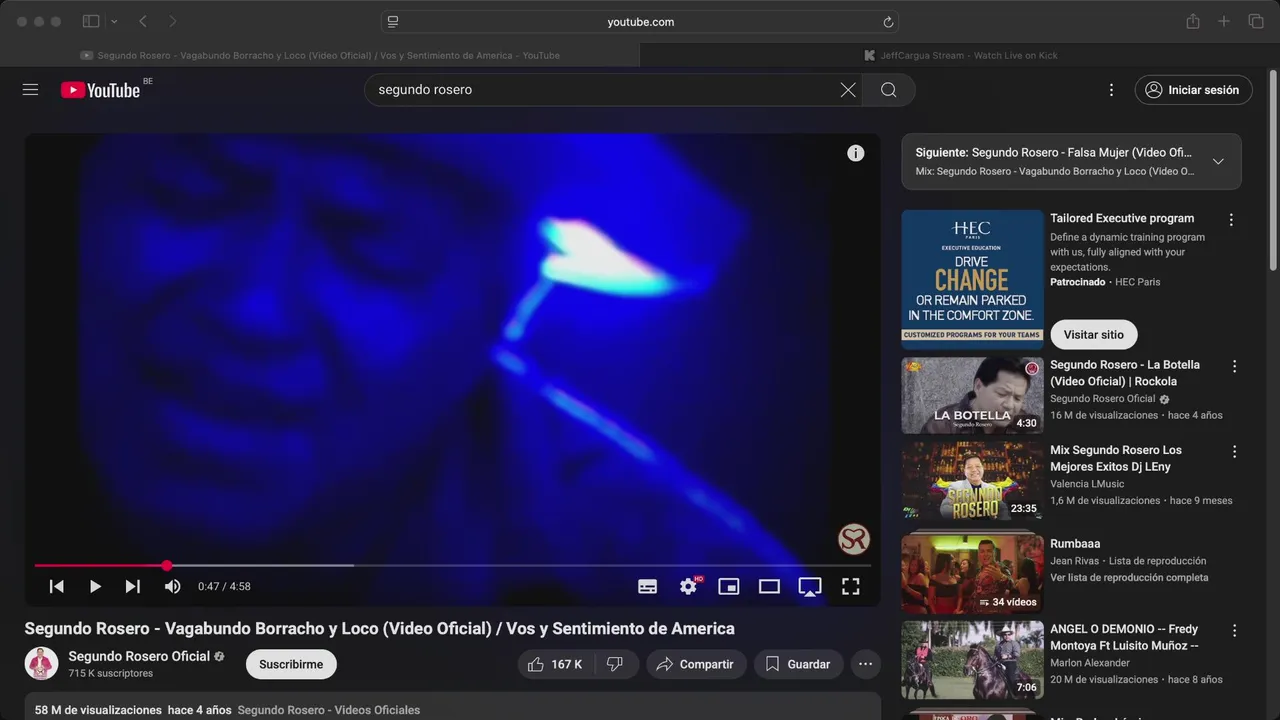The image size is (1280, 720).
Task: Open Segundo Rosero Oficial channel avatar
Action: point(41,664)
